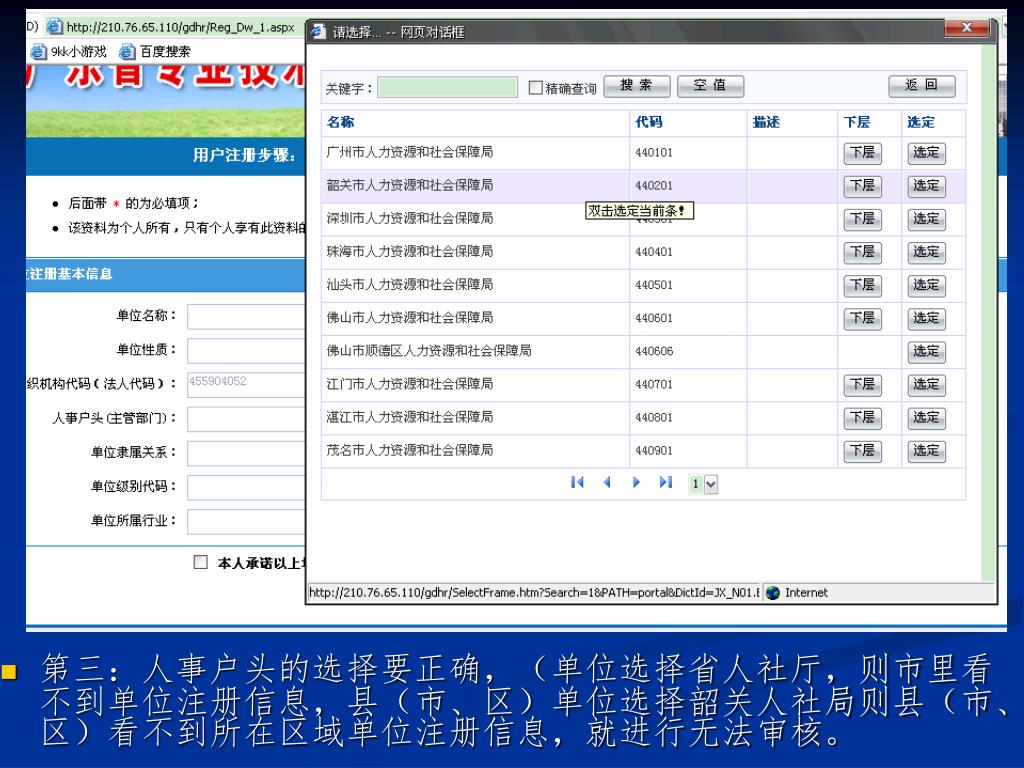Click the 百度搜索 bookmark icon
Screen dimensions: 1024x768
[x=127, y=52]
